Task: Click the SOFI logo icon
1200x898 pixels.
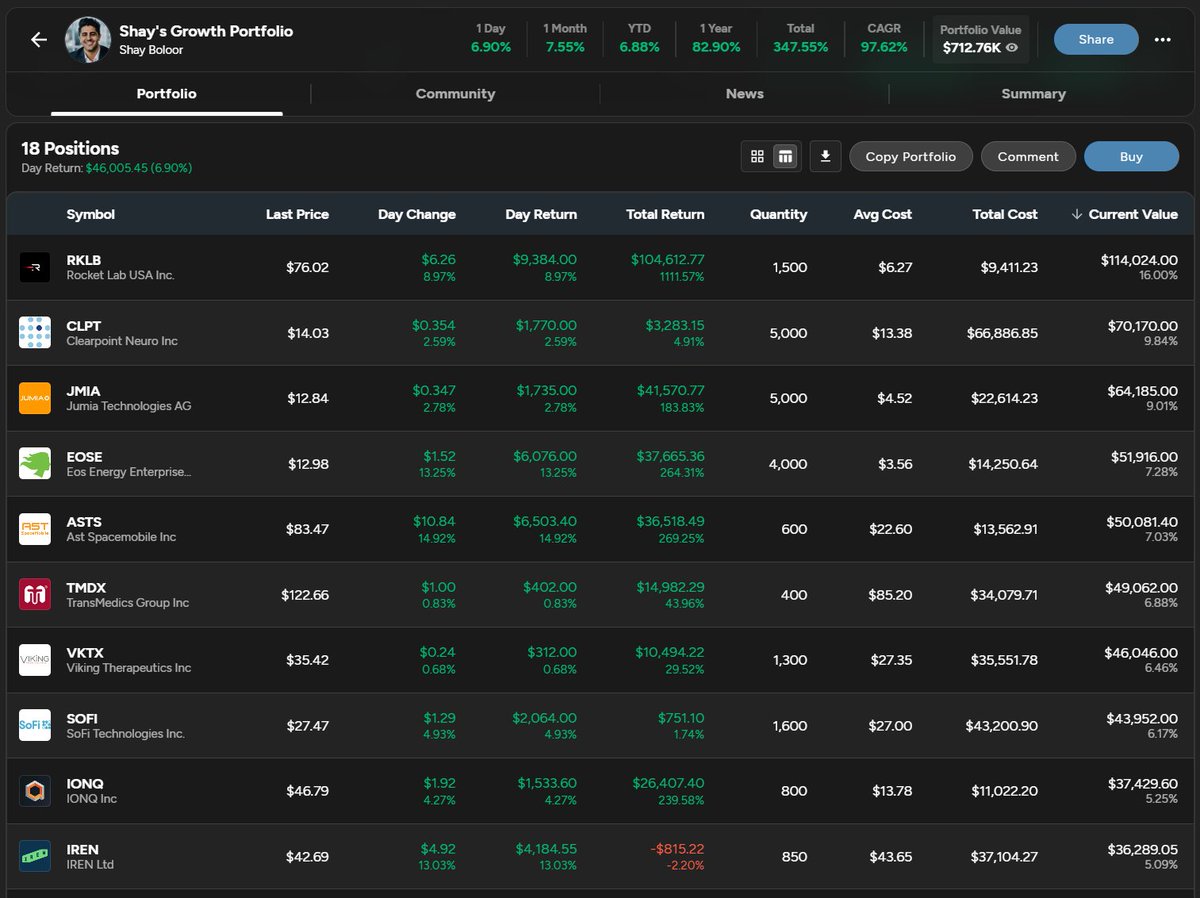Action: pyautogui.click(x=35, y=726)
